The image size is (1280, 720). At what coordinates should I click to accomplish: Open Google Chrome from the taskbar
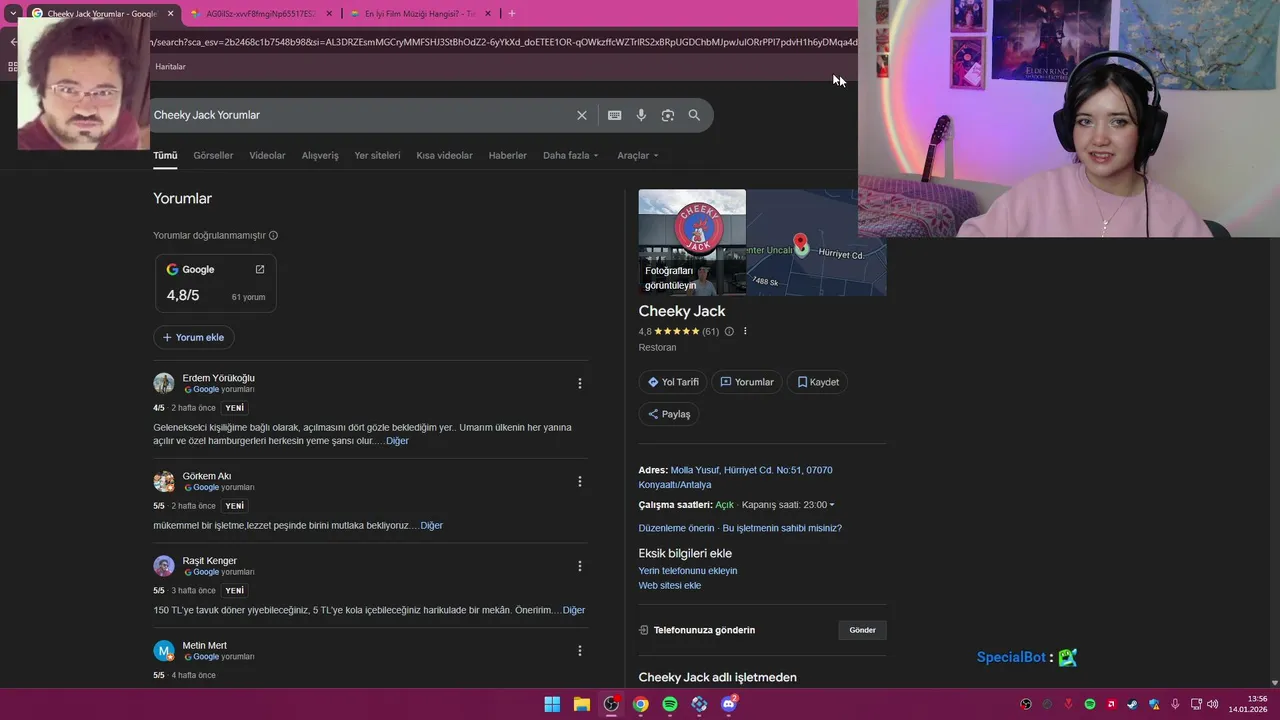tap(640, 704)
